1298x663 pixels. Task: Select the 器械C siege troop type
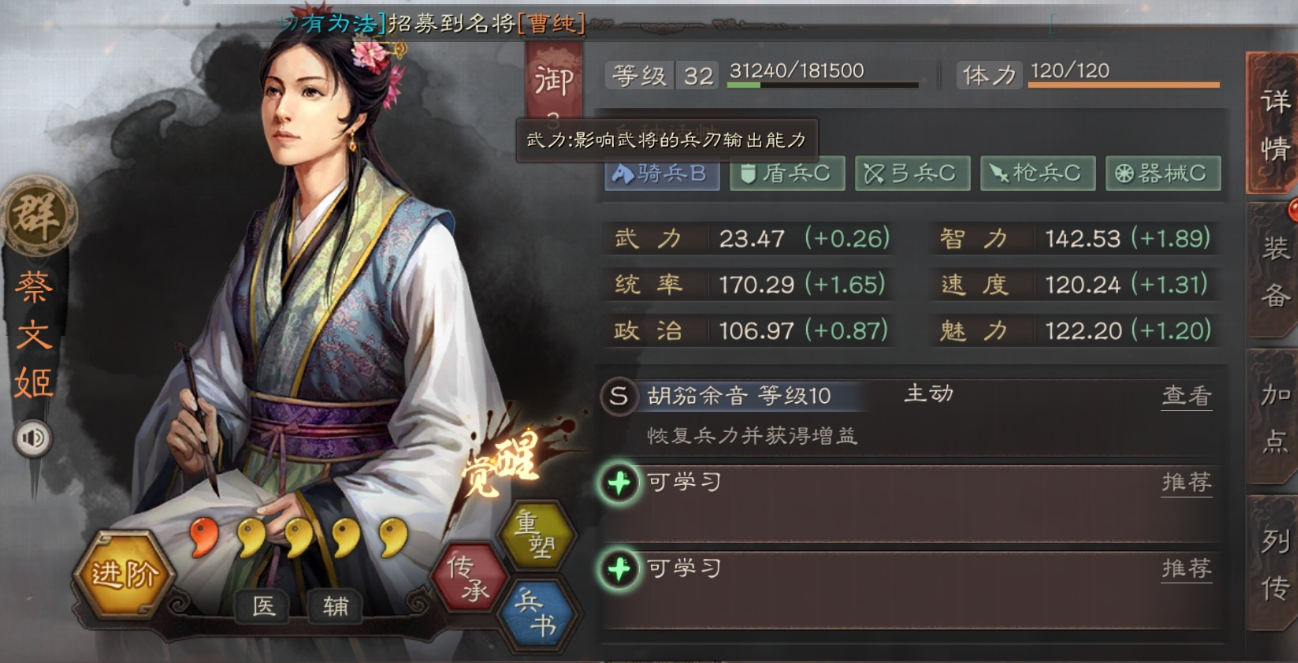click(1163, 173)
